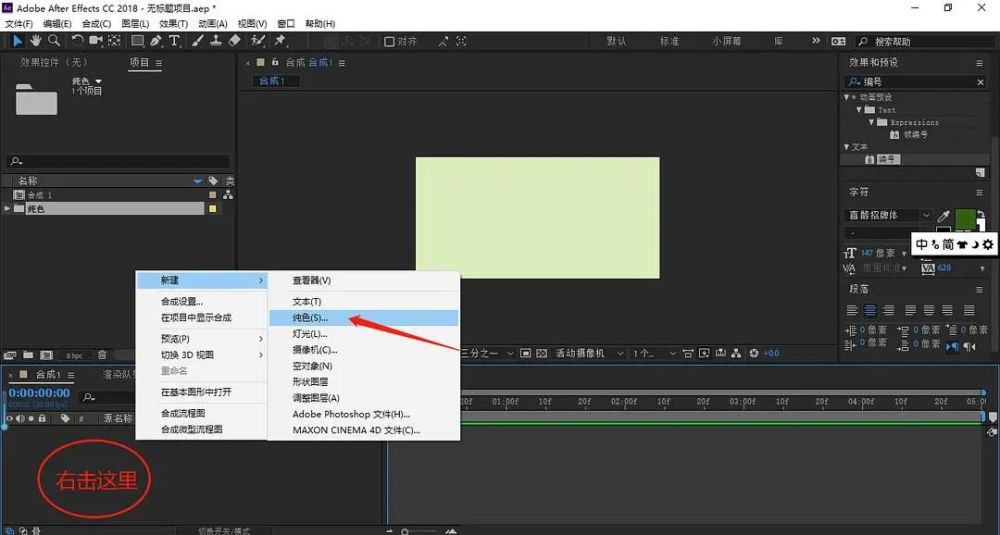This screenshot has width=1000, height=535.
Task: Click the eyedropper in Character panel
Action: (943, 216)
